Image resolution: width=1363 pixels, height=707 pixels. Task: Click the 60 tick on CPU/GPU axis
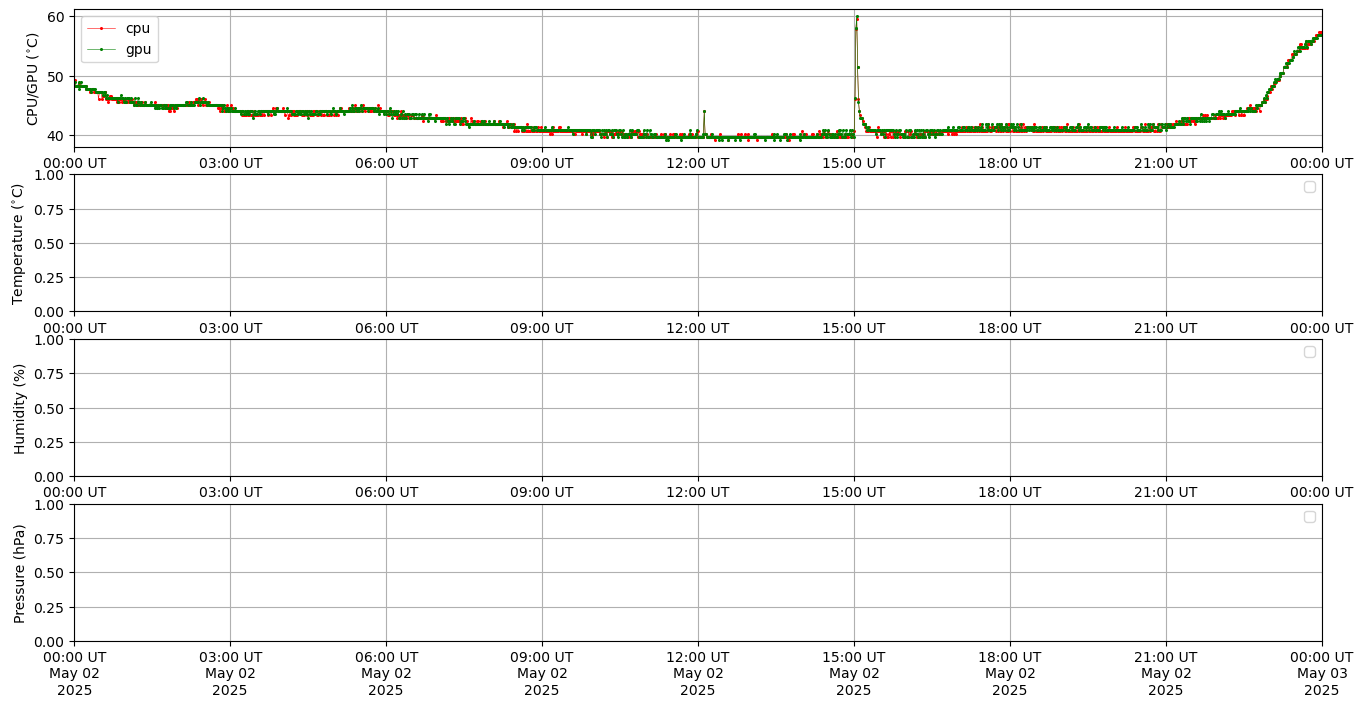pyautogui.click(x=55, y=17)
